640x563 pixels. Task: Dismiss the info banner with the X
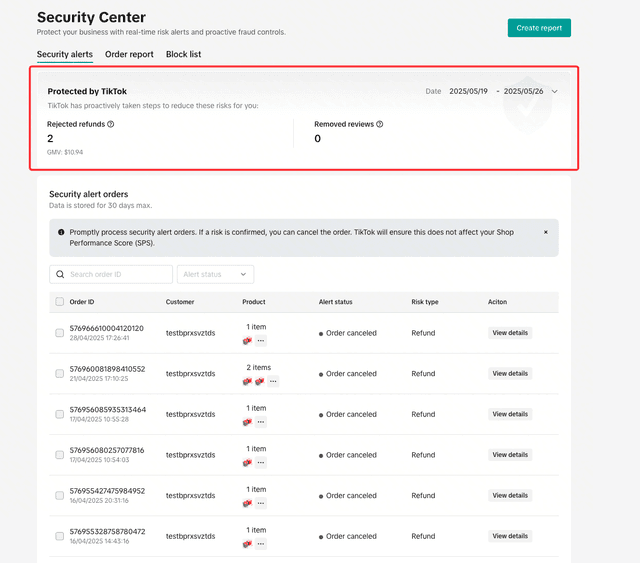pos(546,232)
